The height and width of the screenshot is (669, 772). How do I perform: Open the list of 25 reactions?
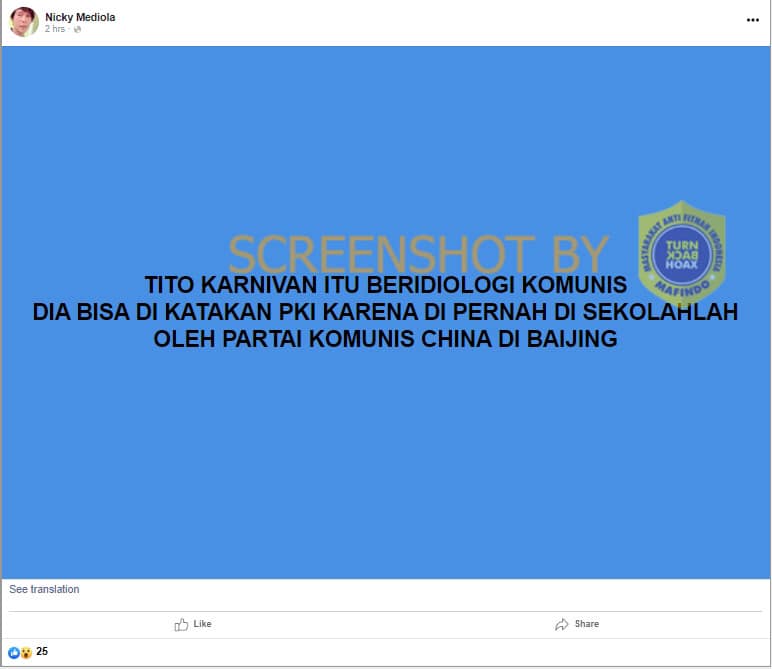(x=42, y=652)
